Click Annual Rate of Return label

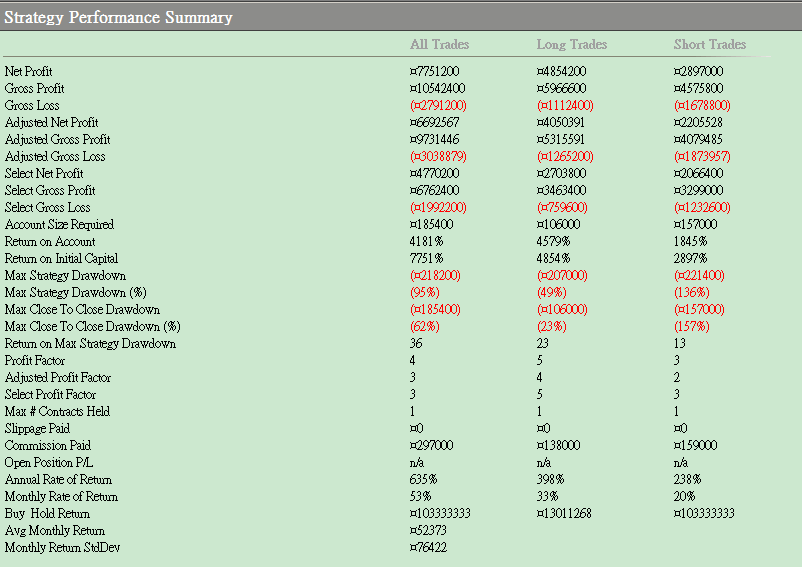click(58, 480)
